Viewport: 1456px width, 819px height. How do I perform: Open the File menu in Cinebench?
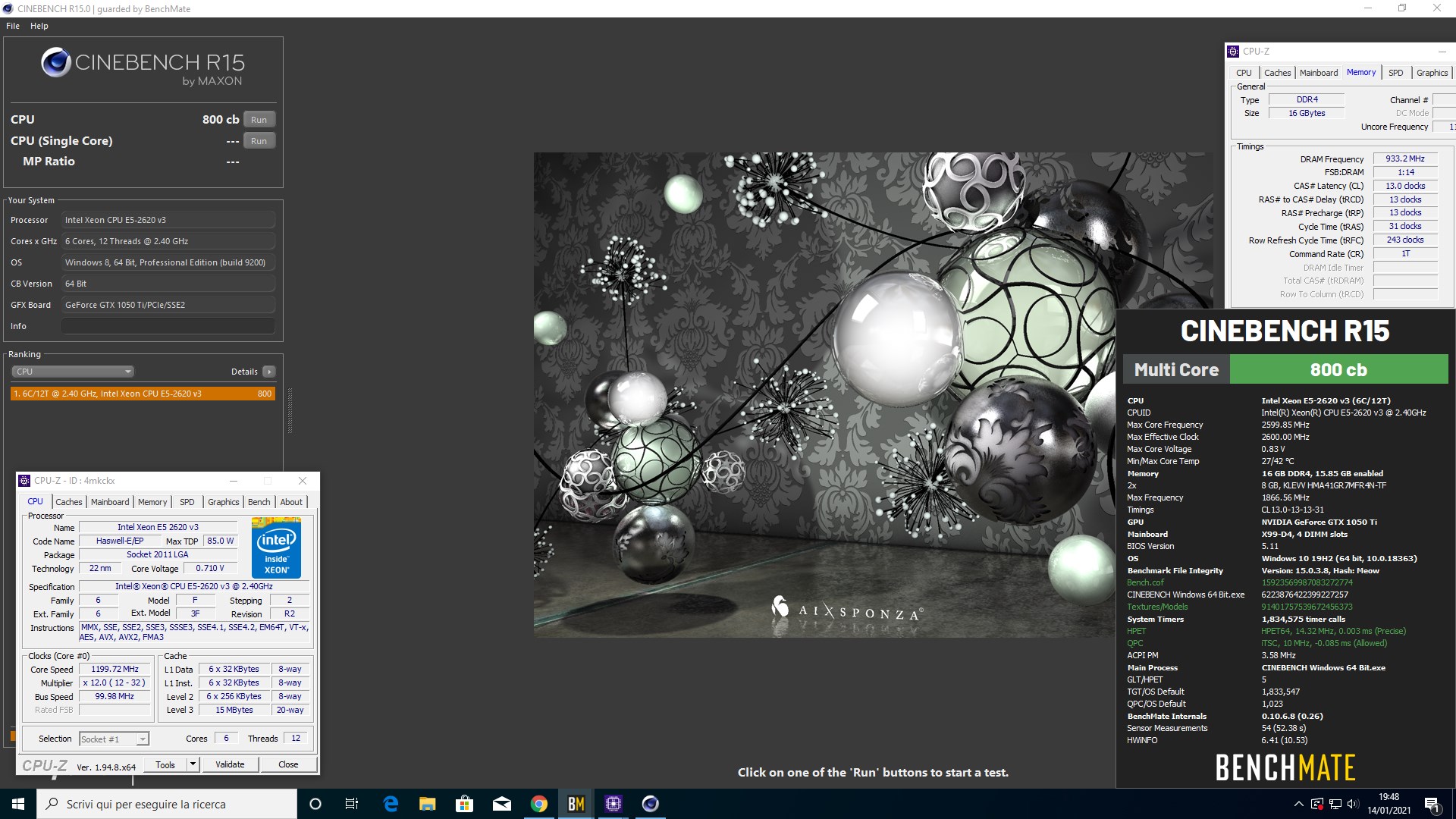coord(13,26)
